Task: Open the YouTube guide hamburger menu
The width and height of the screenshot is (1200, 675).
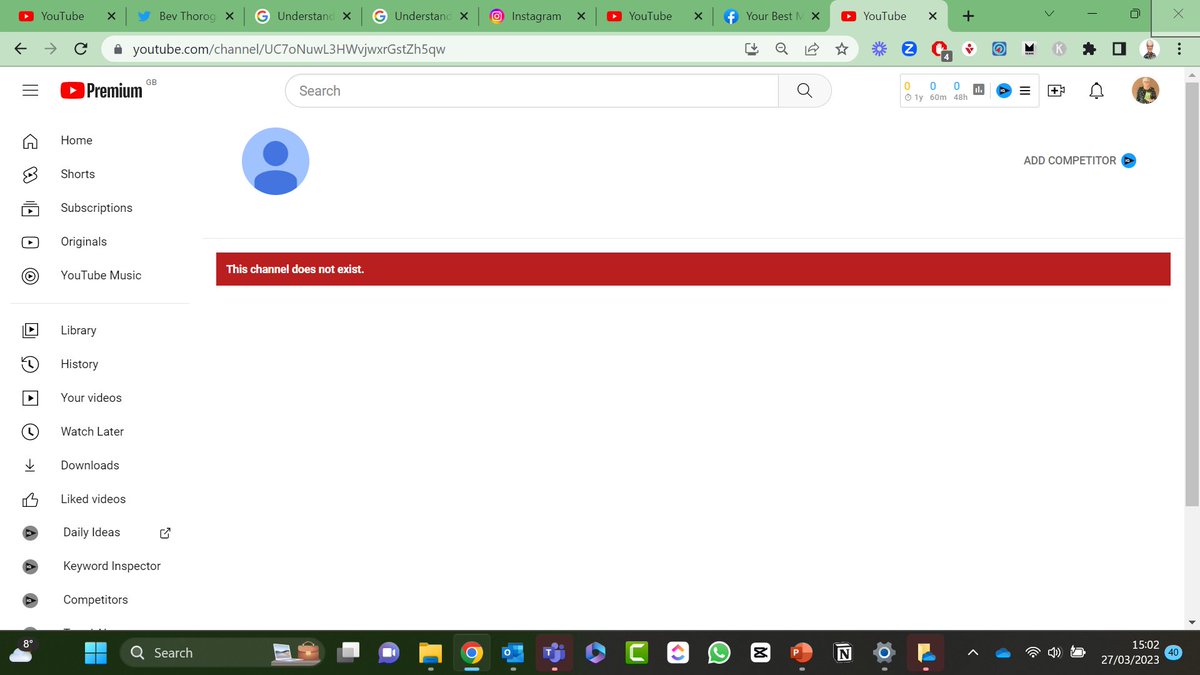Action: coord(30,90)
